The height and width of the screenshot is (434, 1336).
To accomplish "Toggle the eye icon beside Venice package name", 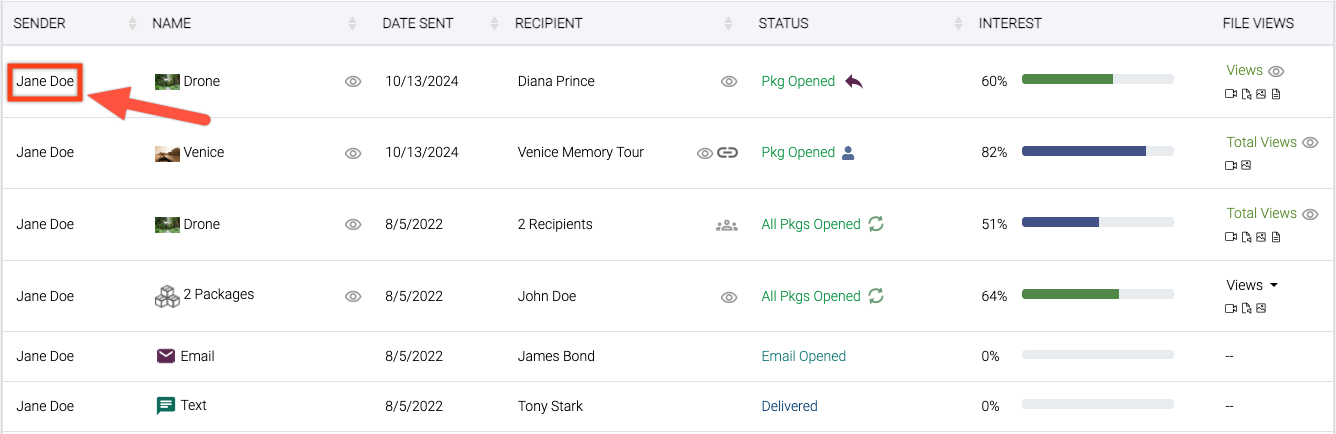I will [x=352, y=153].
